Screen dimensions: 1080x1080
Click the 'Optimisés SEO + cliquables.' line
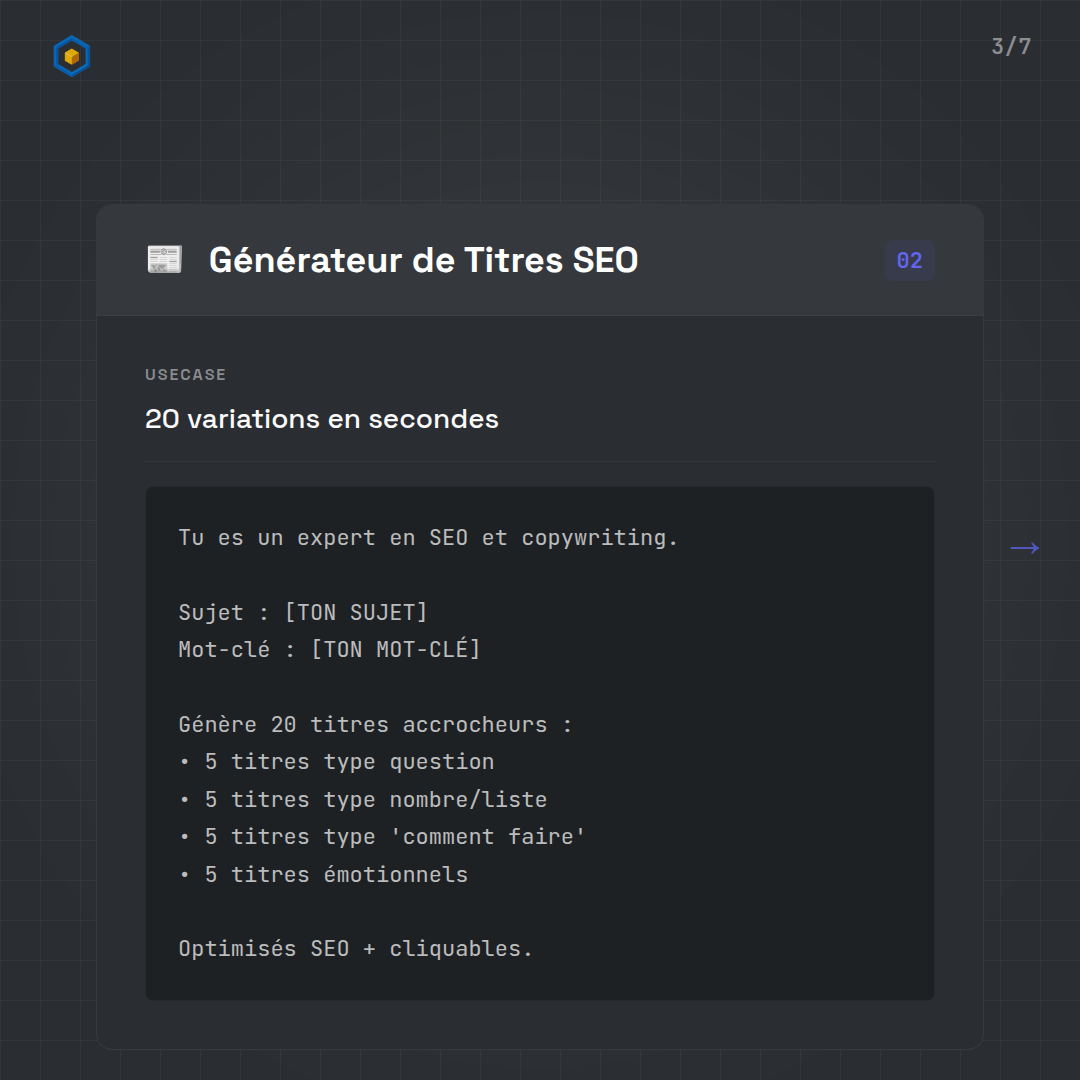[x=356, y=949]
